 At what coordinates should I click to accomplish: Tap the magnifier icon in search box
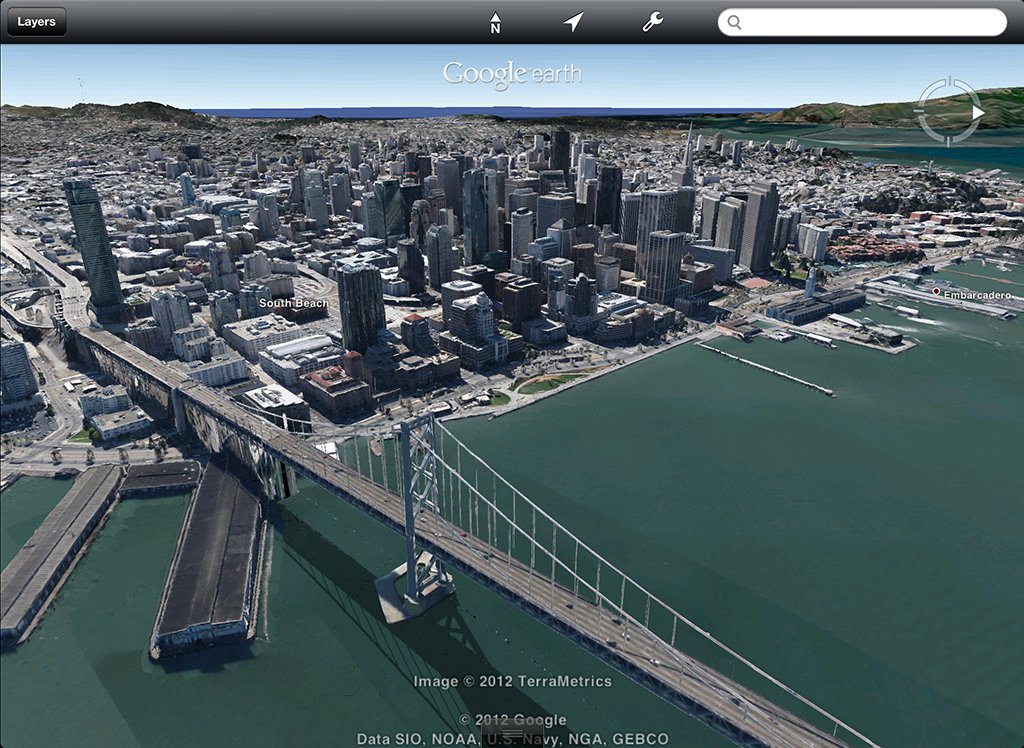735,23
